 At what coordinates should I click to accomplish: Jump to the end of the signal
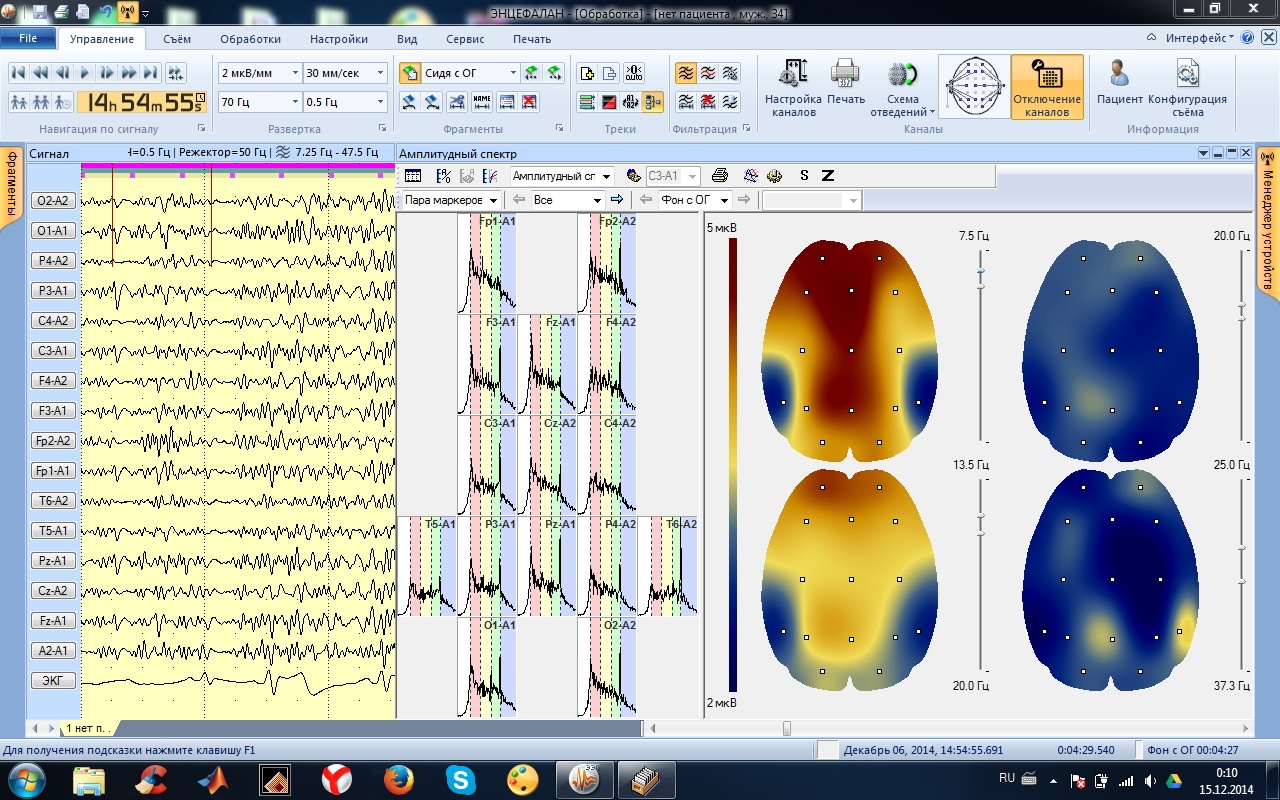tap(151, 73)
